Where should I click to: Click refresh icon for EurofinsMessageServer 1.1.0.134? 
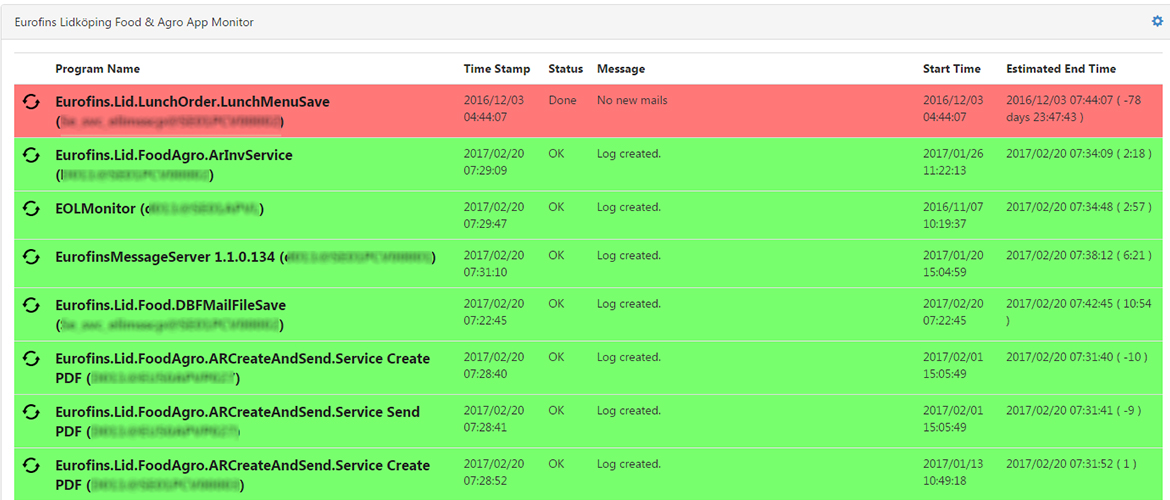point(31,256)
